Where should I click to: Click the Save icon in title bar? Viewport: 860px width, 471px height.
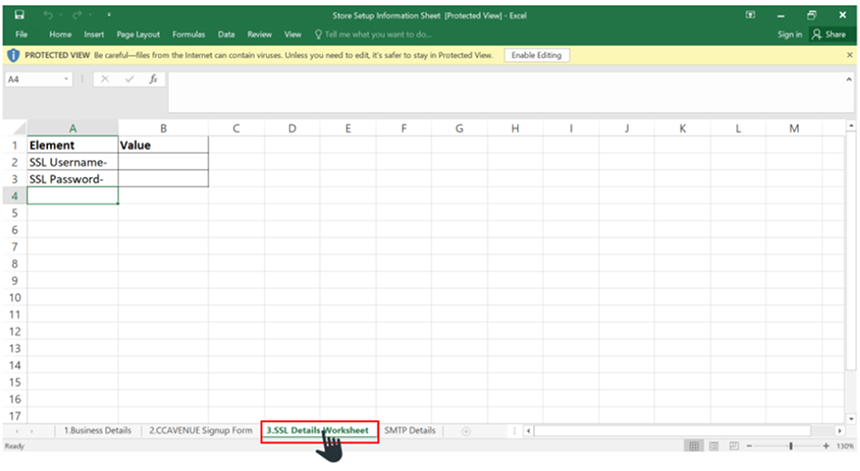[19, 16]
